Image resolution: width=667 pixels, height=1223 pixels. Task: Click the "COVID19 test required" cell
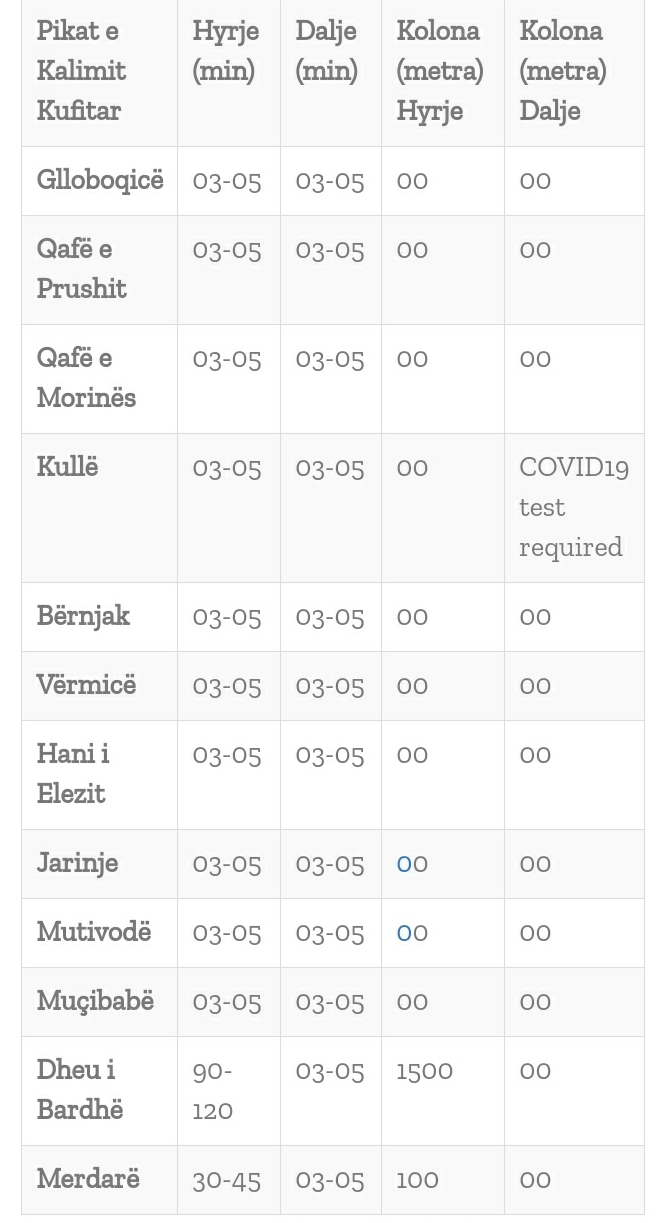573,507
